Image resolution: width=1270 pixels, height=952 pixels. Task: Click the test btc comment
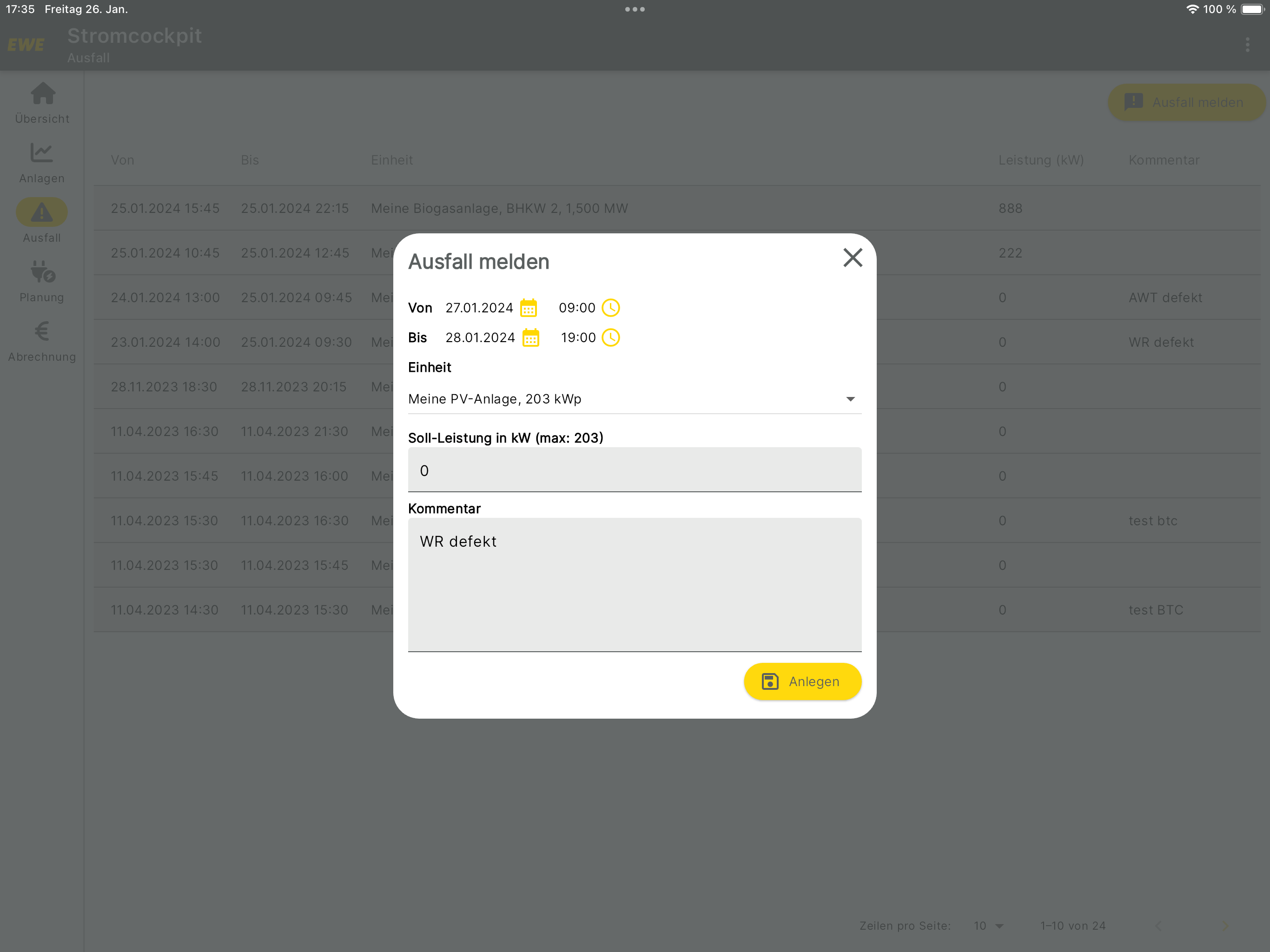[1153, 521]
